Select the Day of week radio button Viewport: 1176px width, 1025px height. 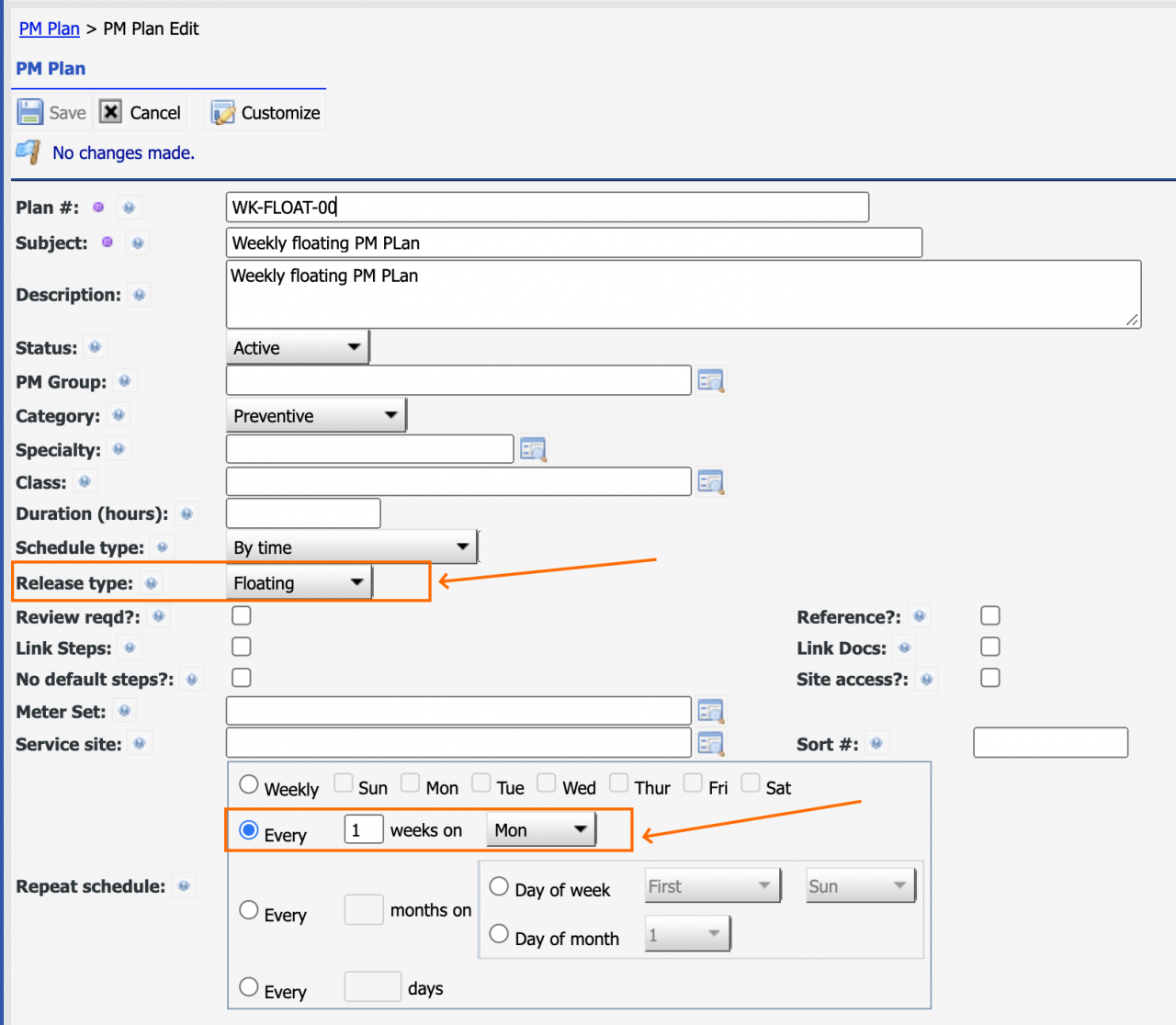pyautogui.click(x=499, y=886)
